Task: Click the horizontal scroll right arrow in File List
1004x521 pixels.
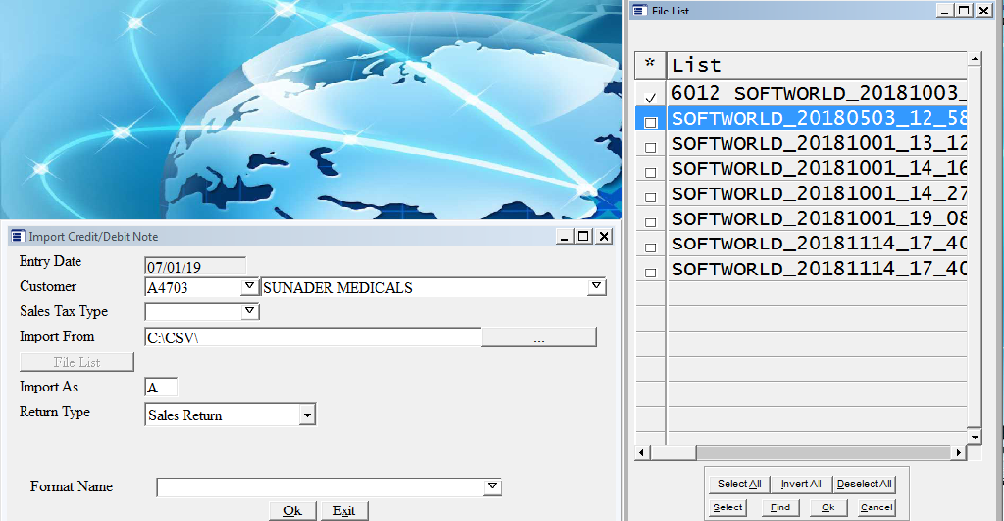Action: pyautogui.click(x=959, y=453)
